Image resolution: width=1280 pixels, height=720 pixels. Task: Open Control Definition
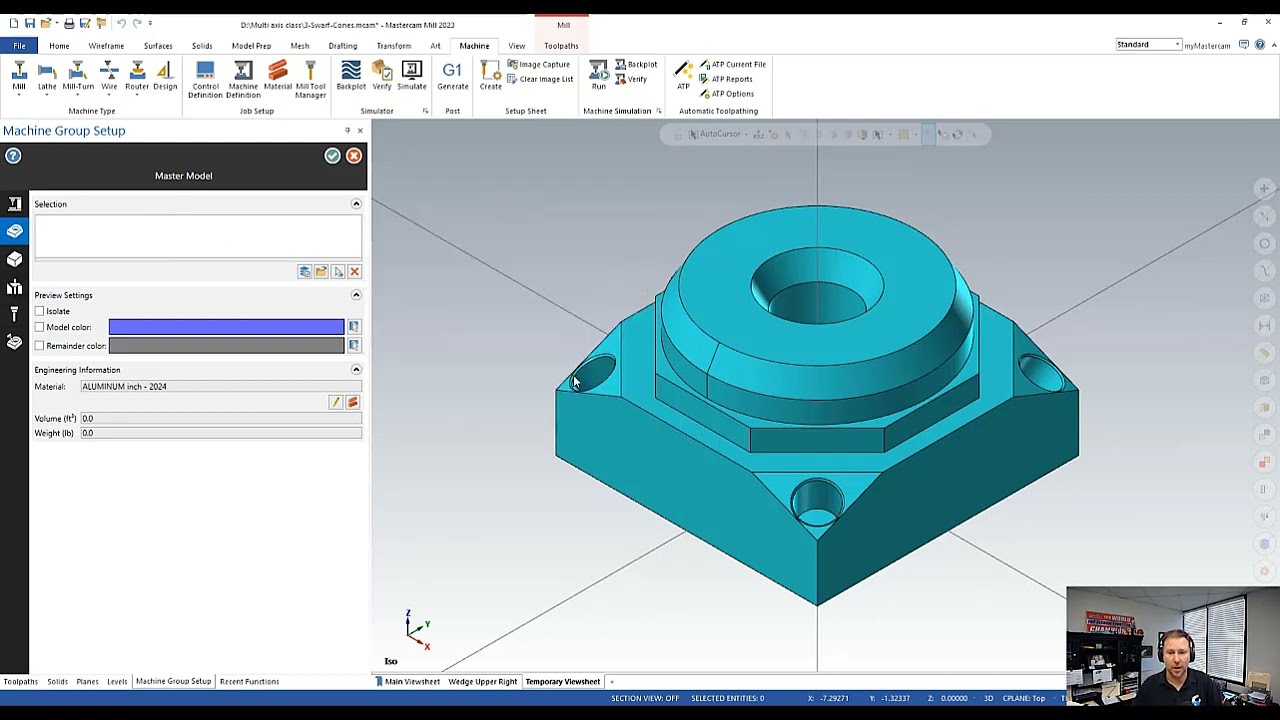pyautogui.click(x=205, y=79)
